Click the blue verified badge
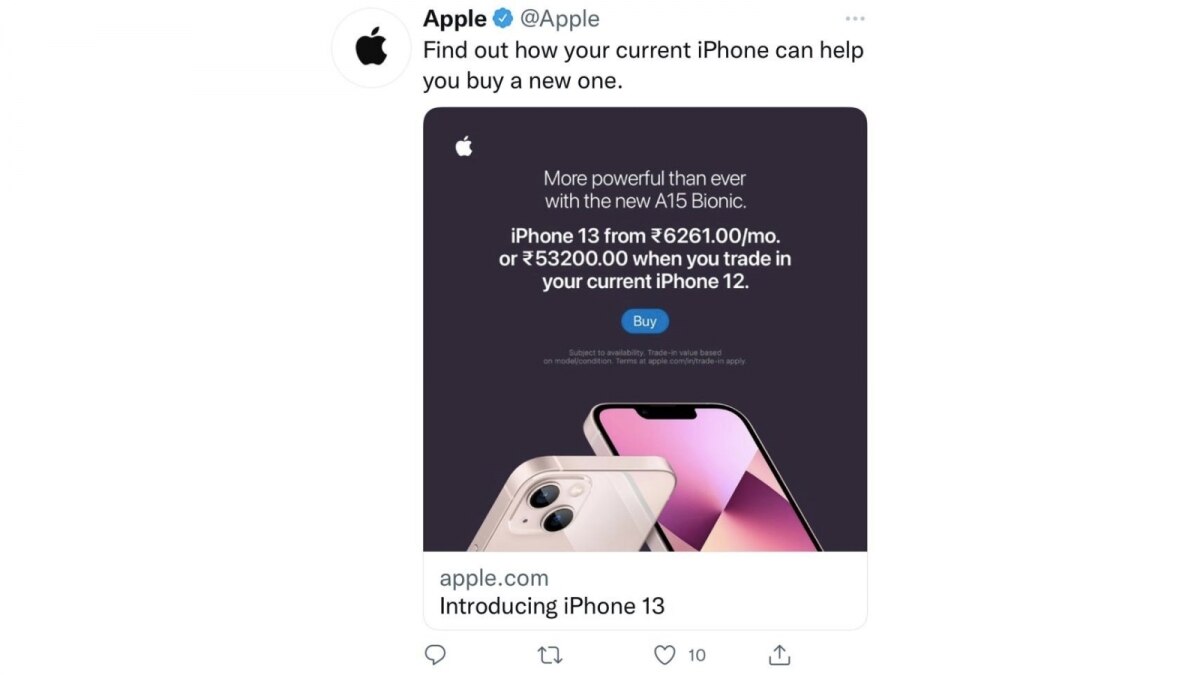Viewport: 1200px width, 675px height. [505, 19]
